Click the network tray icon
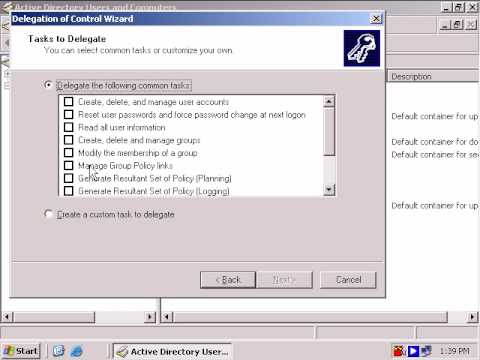The image size is (480, 360). [426, 351]
